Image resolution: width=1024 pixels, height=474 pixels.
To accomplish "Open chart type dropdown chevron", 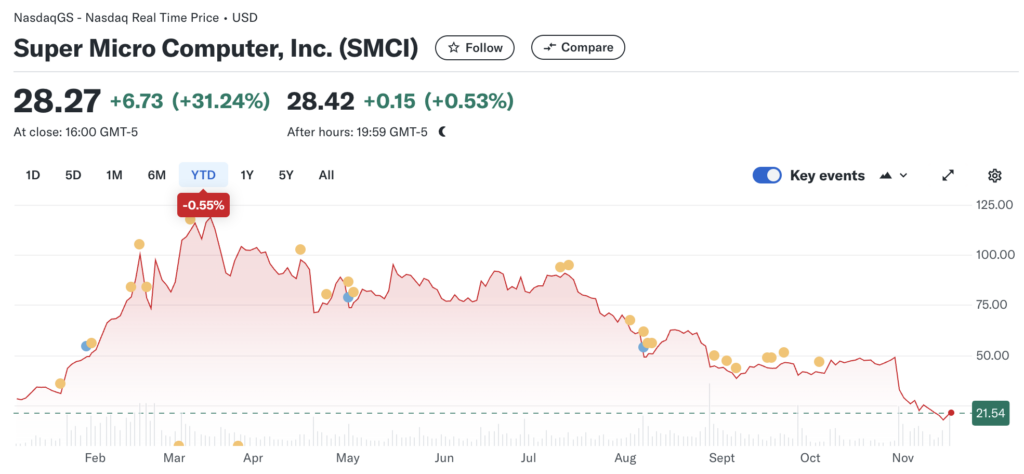I will [904, 175].
